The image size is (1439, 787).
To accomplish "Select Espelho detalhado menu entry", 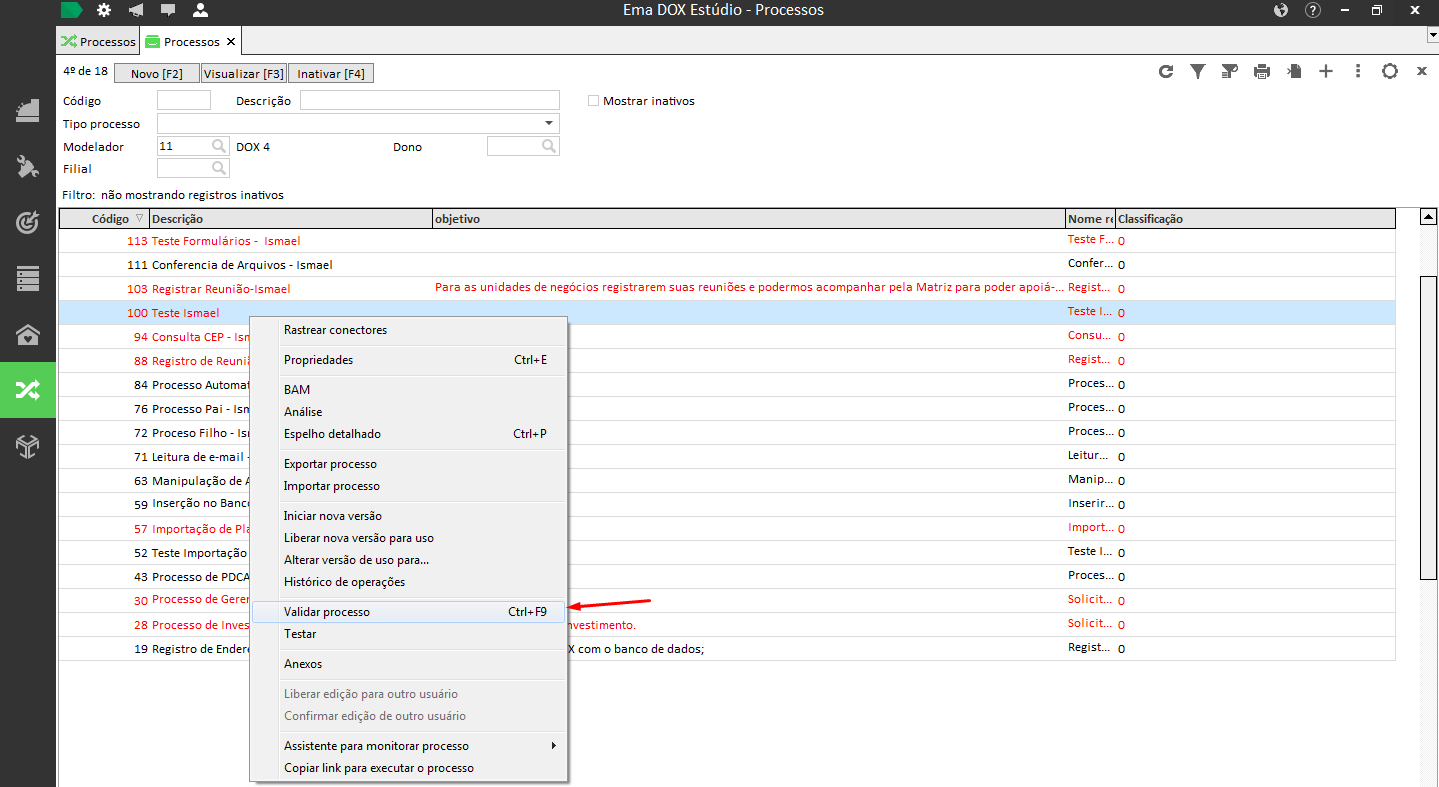I will (410, 434).
